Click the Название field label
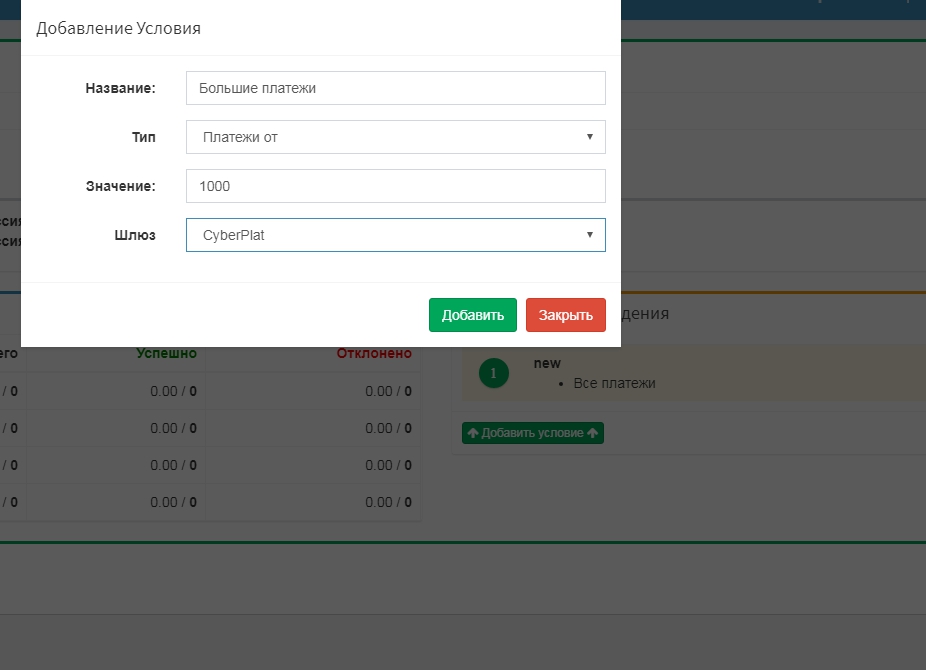Image resolution: width=926 pixels, height=670 pixels. (120, 88)
